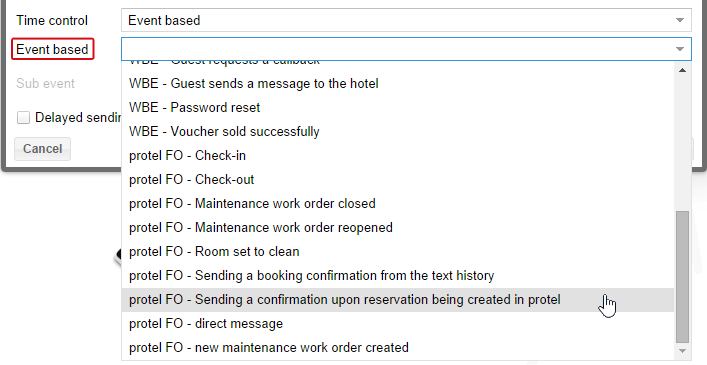This screenshot has width=707, height=365.
Task: Click the dropdown list scrollbar thumb
Action: pyautogui.click(x=683, y=277)
